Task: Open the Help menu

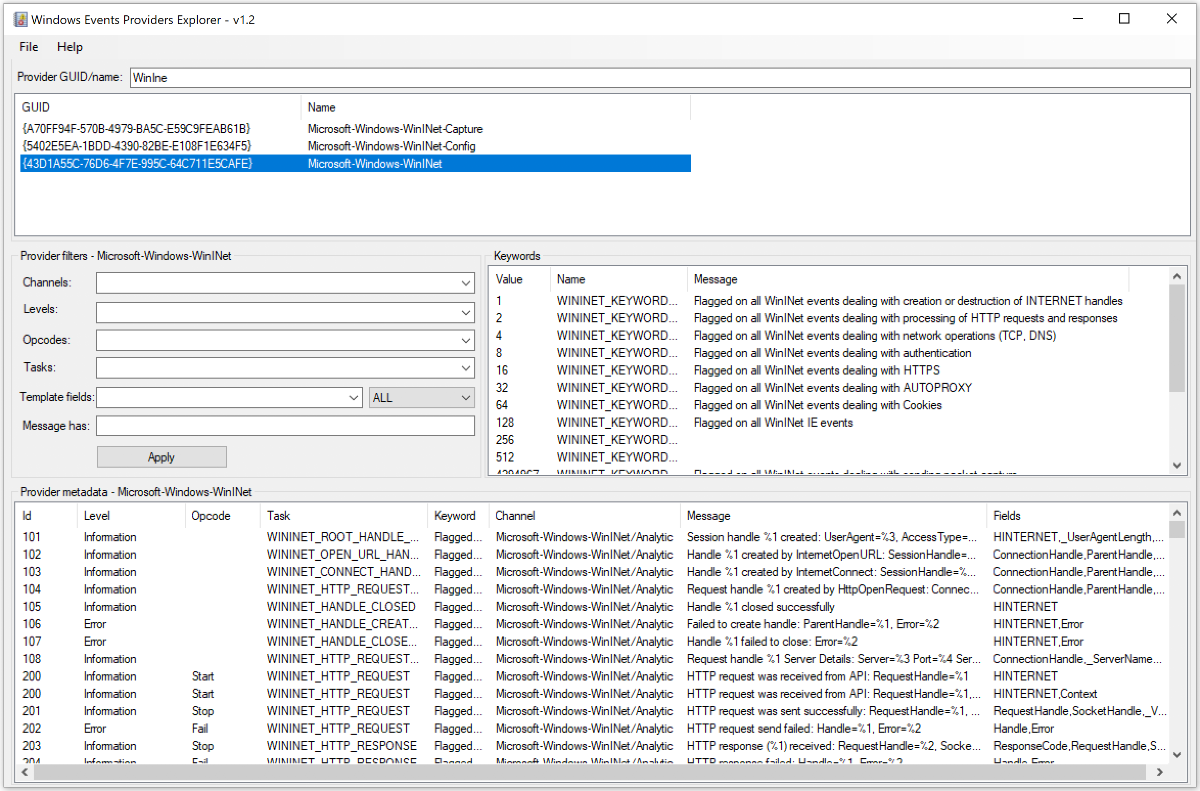Action: (x=70, y=47)
